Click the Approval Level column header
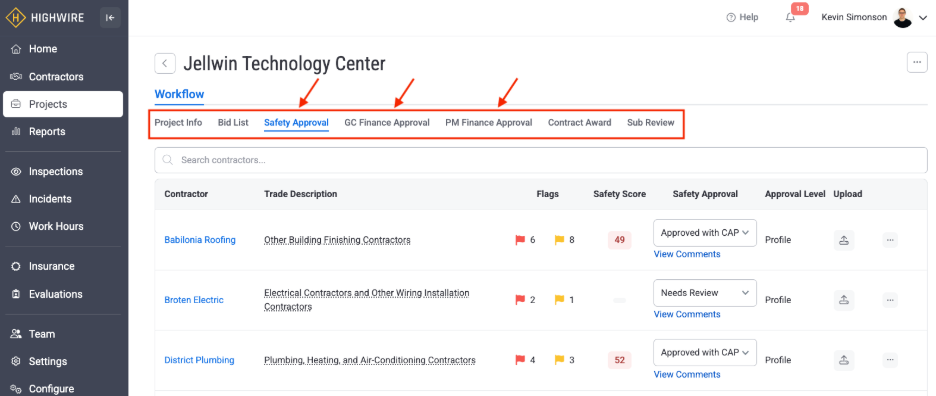Image resolution: width=936 pixels, height=396 pixels. point(795,194)
